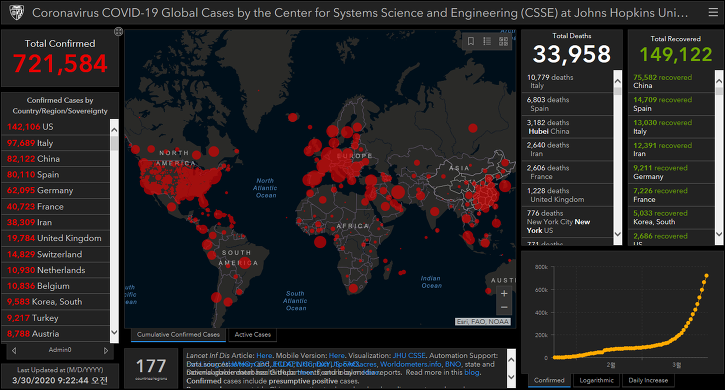This screenshot has width=725, height=390.
Task: Switch to Active Cases tab
Action: pyautogui.click(x=252, y=334)
